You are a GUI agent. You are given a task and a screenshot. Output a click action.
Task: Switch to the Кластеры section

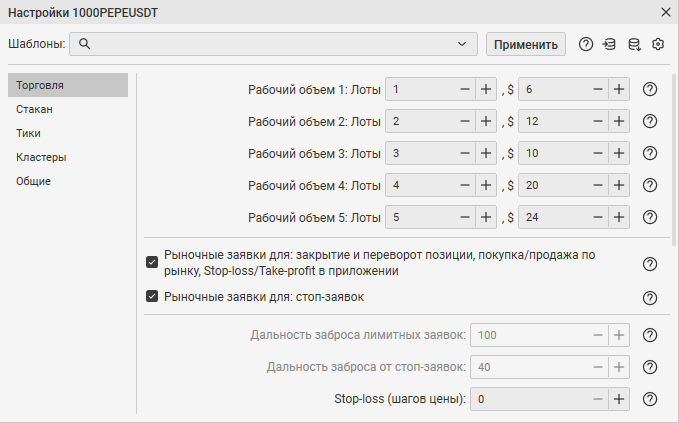[x=41, y=157]
